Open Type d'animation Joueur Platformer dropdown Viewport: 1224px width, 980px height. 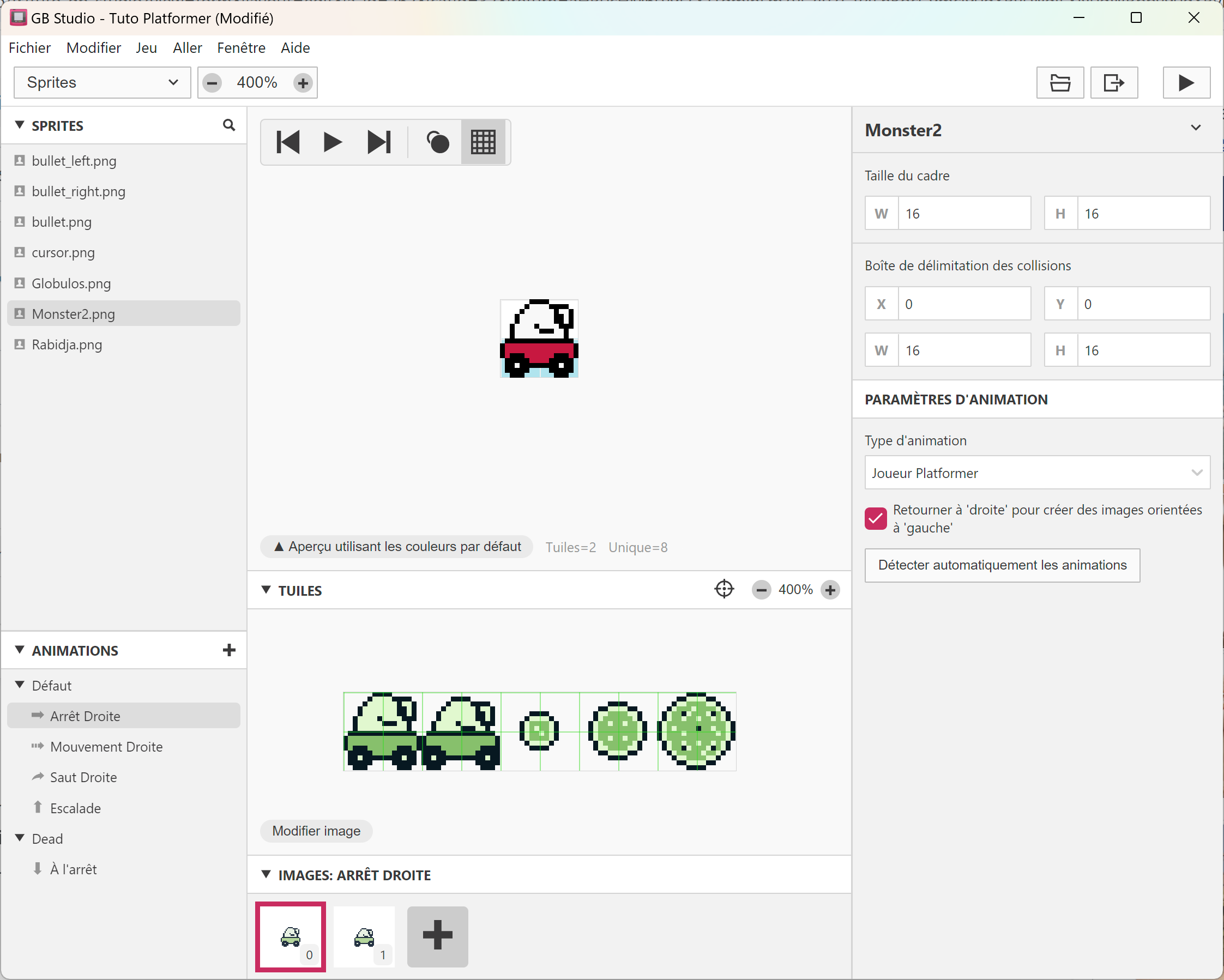click(1036, 473)
